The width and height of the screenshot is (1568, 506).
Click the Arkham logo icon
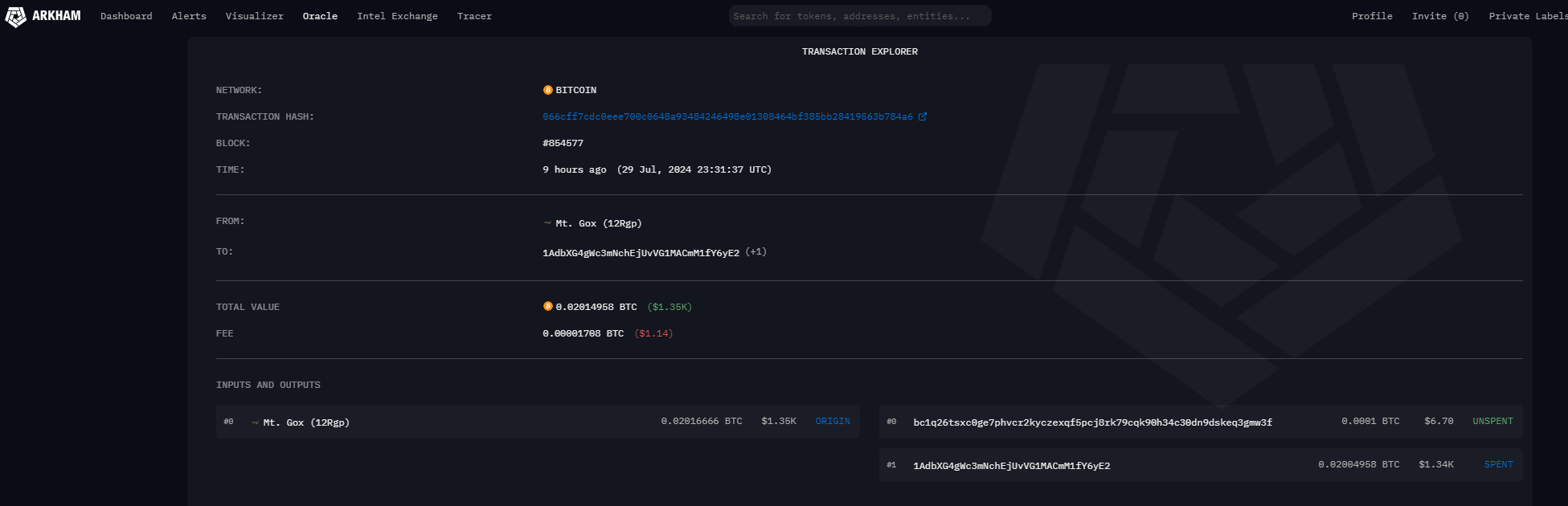click(16, 16)
